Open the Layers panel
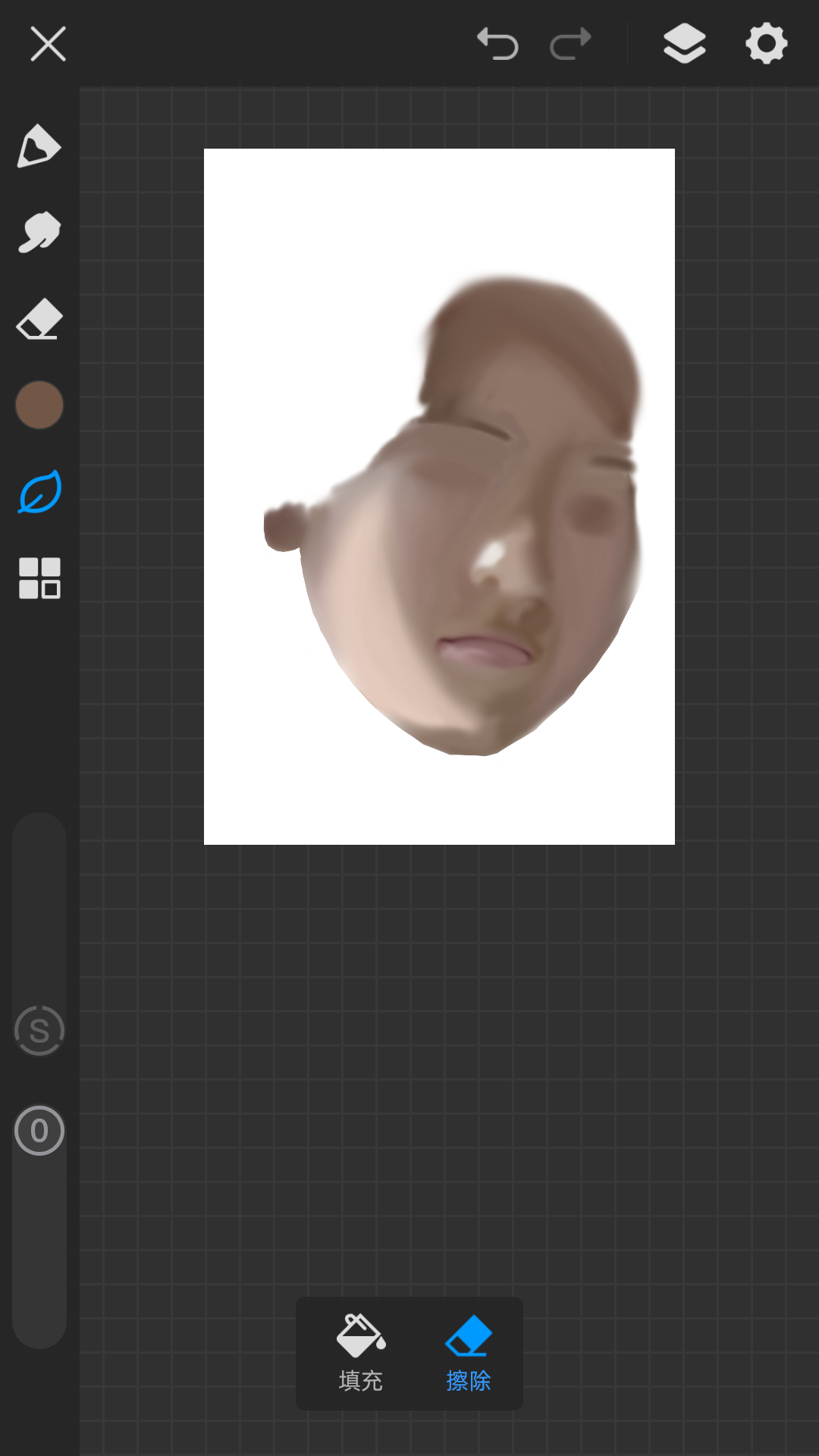This screenshot has width=819, height=1456. point(684,43)
